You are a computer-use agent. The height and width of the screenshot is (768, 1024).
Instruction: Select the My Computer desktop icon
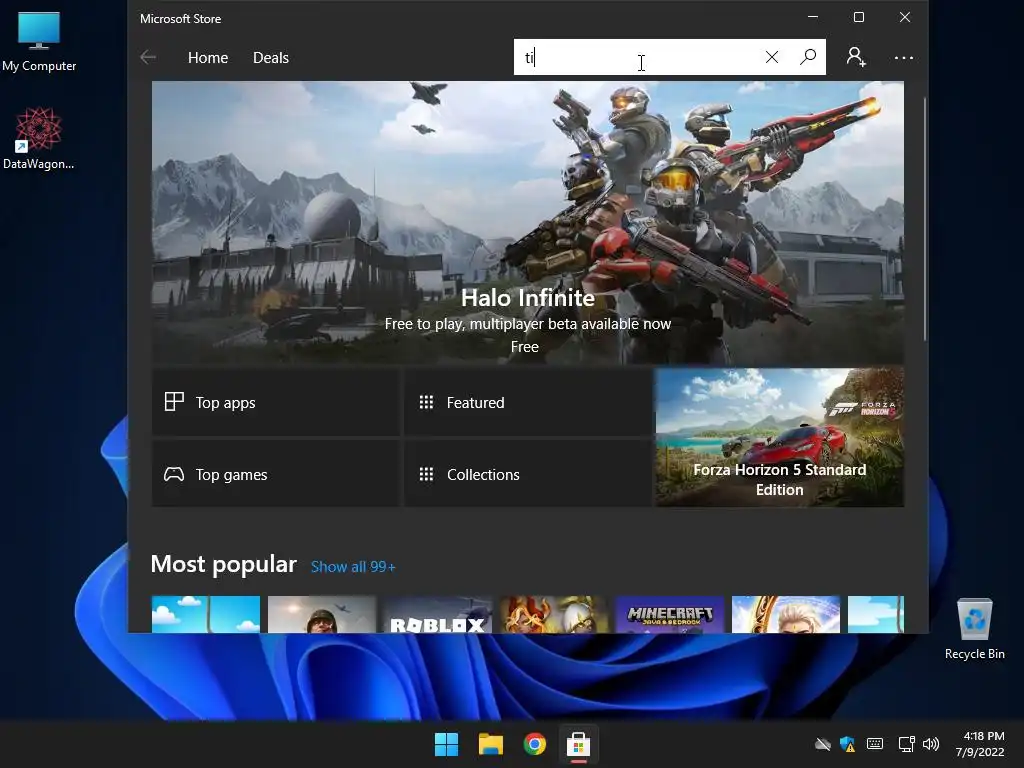[x=39, y=42]
